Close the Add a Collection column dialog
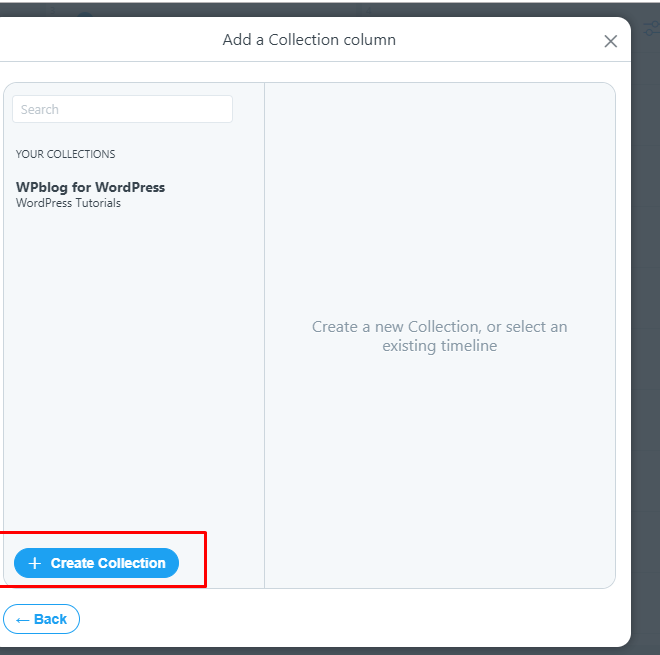The width and height of the screenshot is (660, 655). point(610,41)
